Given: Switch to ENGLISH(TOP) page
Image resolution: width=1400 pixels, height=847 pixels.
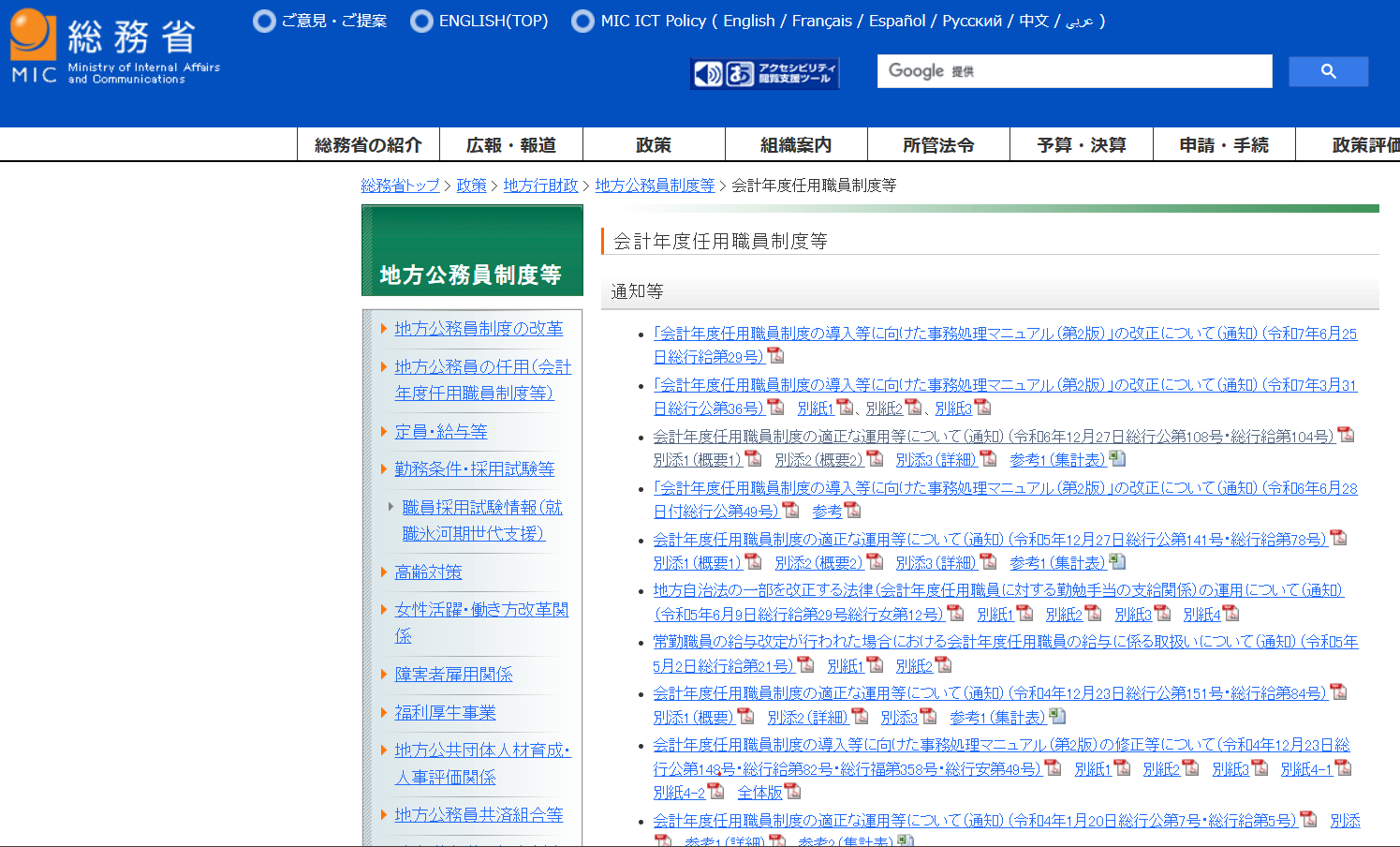Looking at the screenshot, I should tap(494, 21).
